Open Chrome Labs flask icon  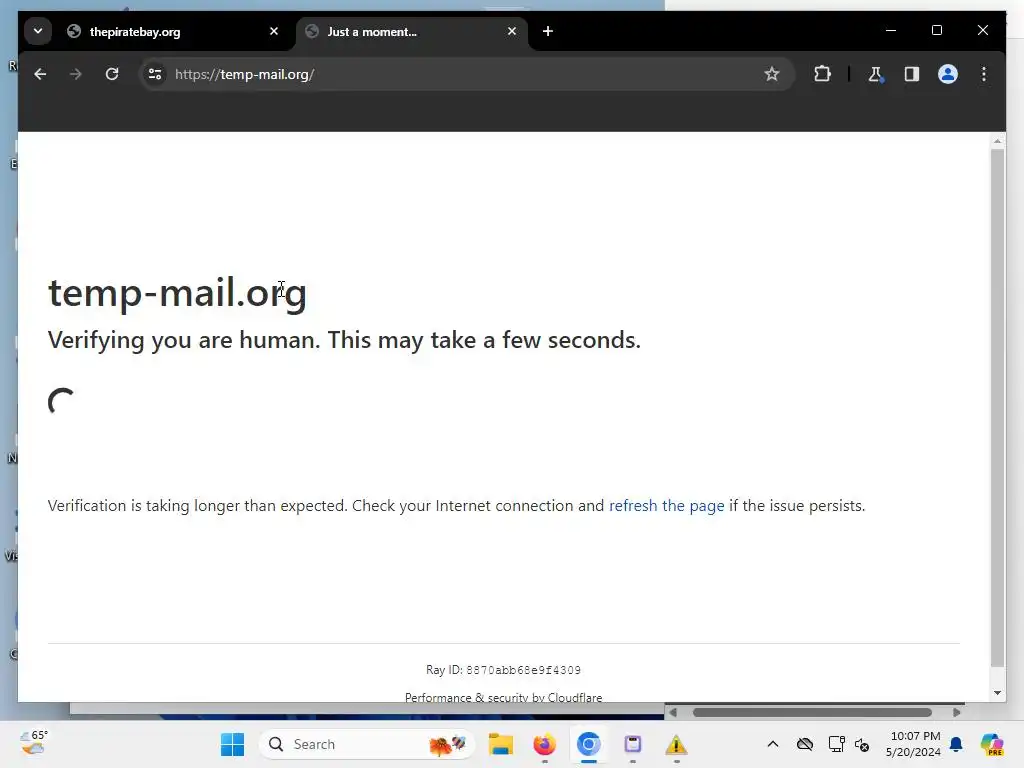pos(876,74)
